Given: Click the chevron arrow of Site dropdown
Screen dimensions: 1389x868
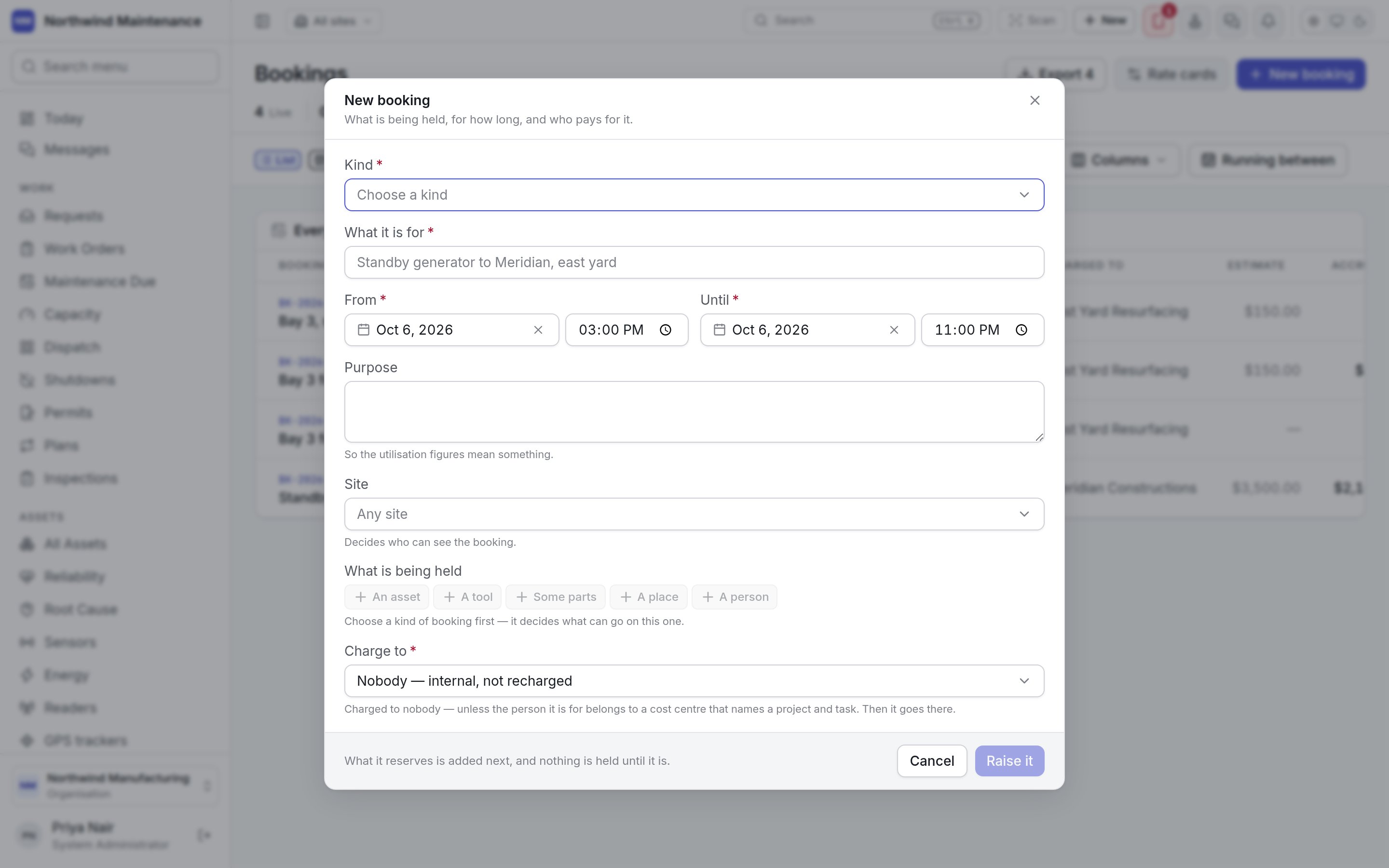Looking at the screenshot, I should (1024, 514).
